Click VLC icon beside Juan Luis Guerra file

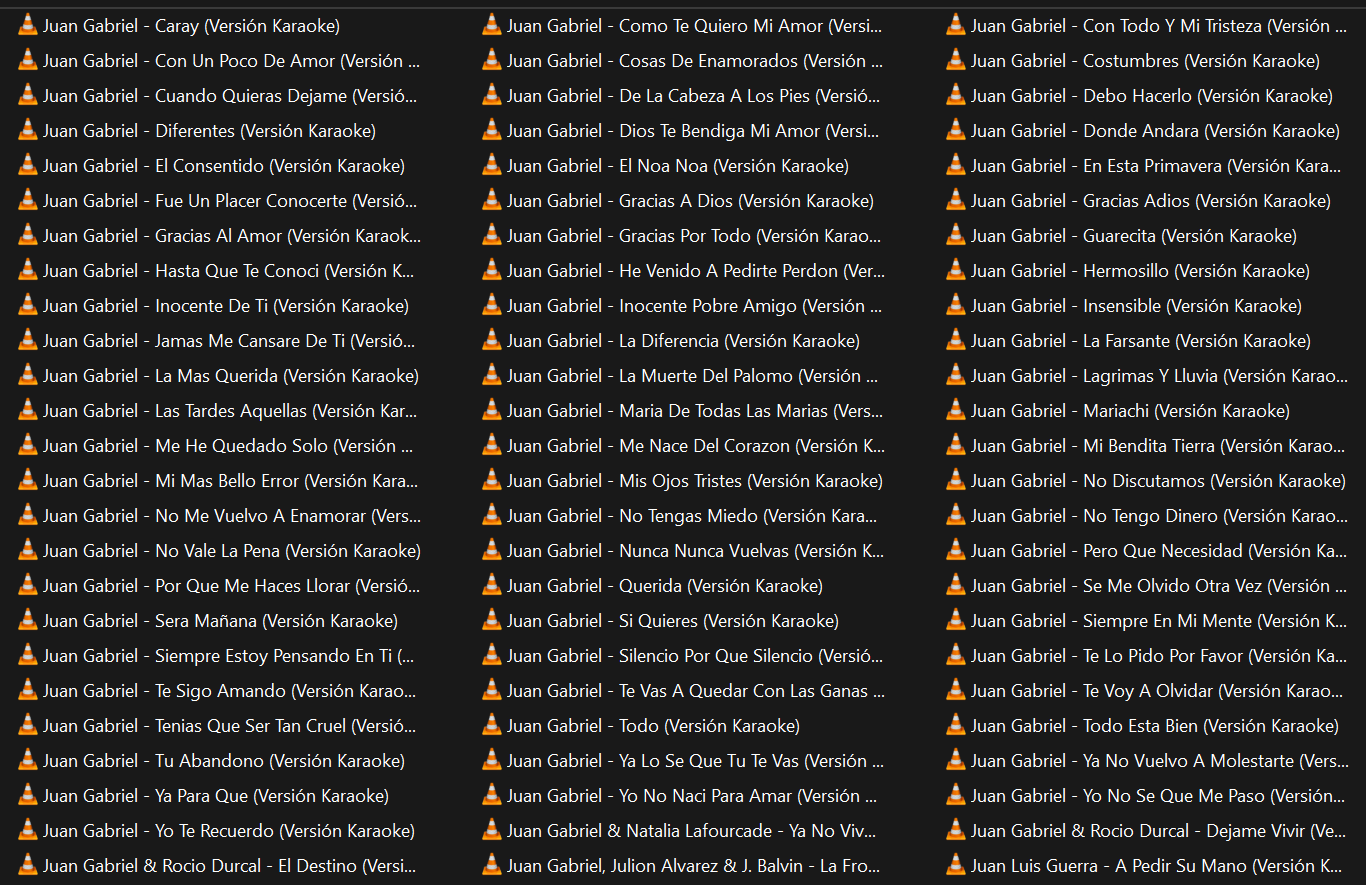pyautogui.click(x=956, y=866)
